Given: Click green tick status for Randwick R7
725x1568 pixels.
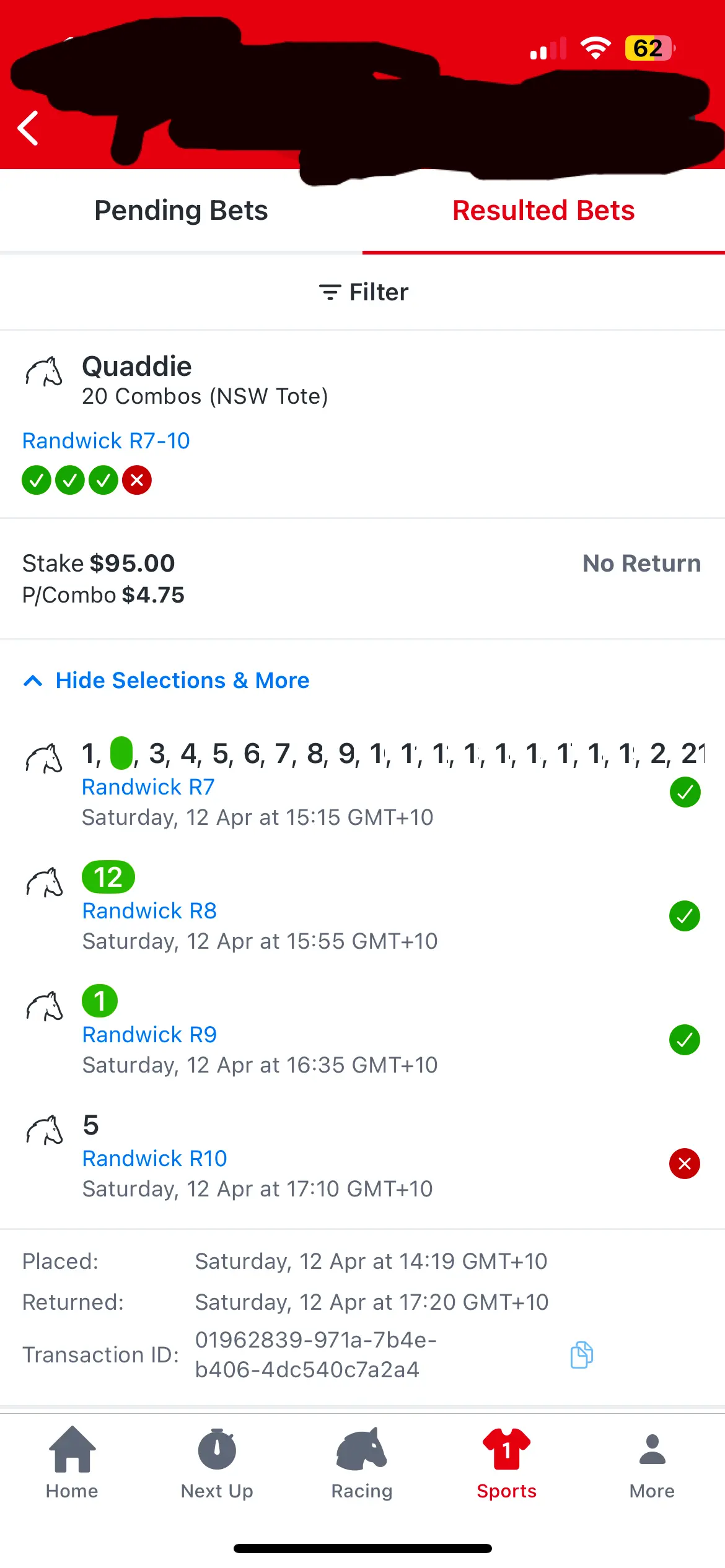Looking at the screenshot, I should pos(685,792).
